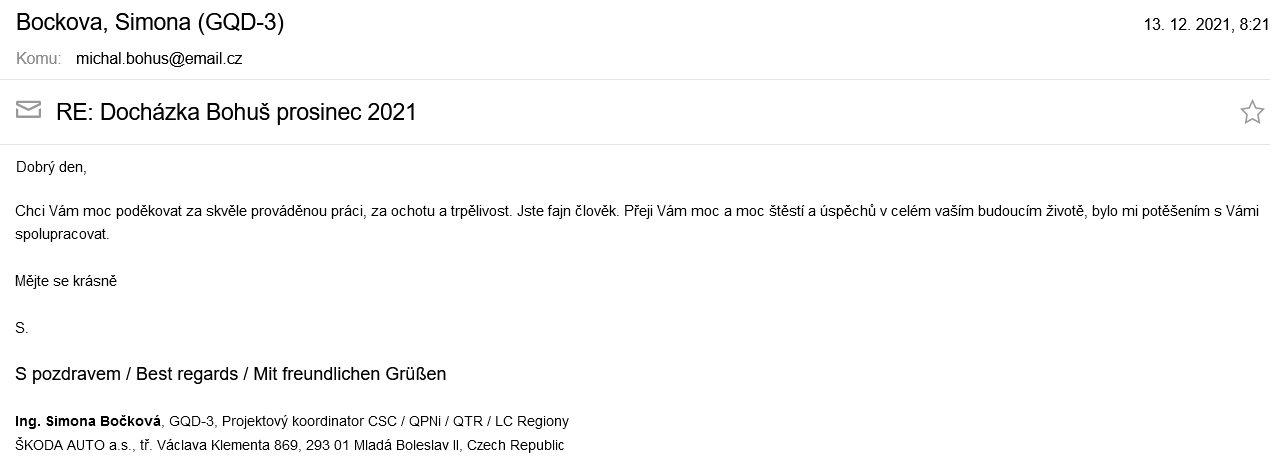1286x467 pixels.
Task: Click the signature initial S.
Action: click(x=22, y=327)
